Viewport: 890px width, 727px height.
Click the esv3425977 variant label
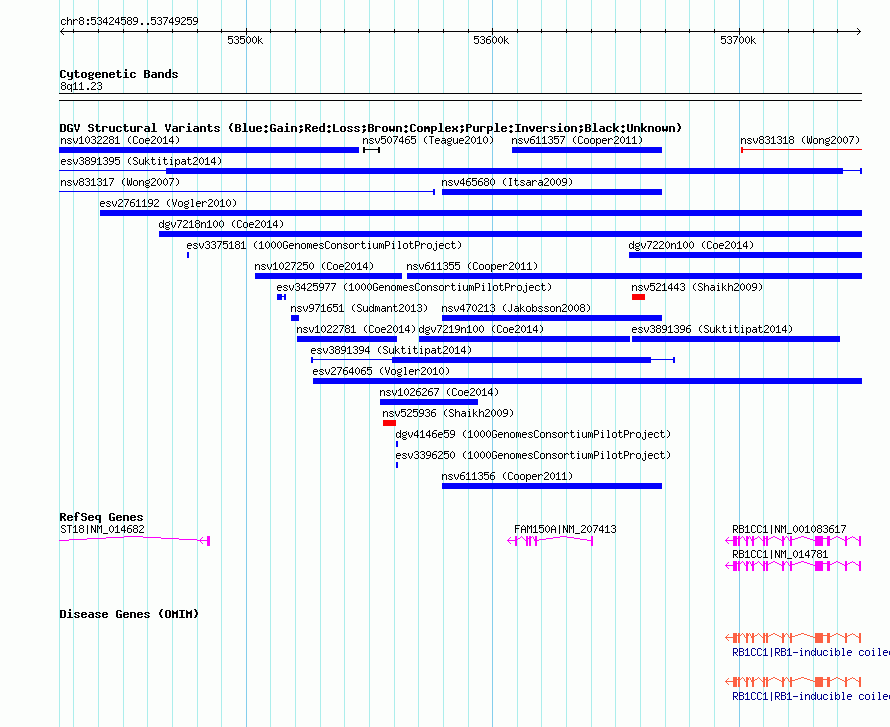414,287
